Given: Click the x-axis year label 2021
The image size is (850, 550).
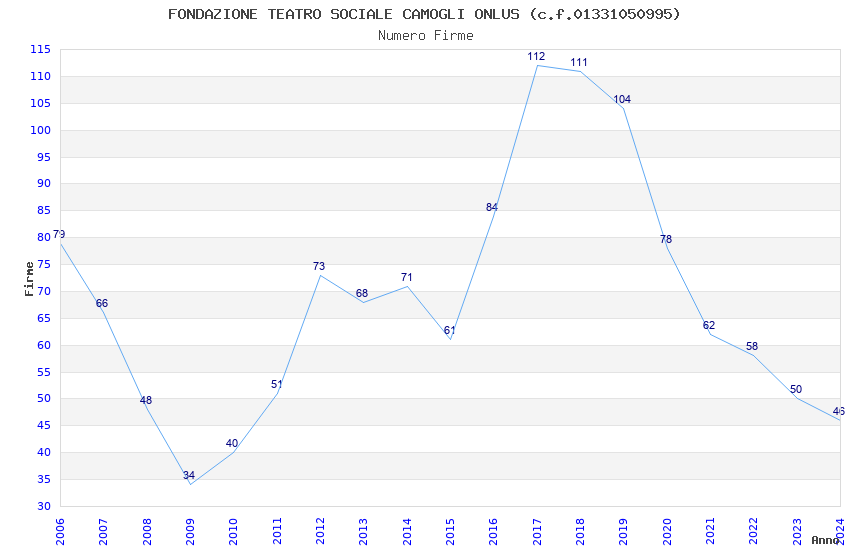Looking at the screenshot, I should [x=710, y=531].
